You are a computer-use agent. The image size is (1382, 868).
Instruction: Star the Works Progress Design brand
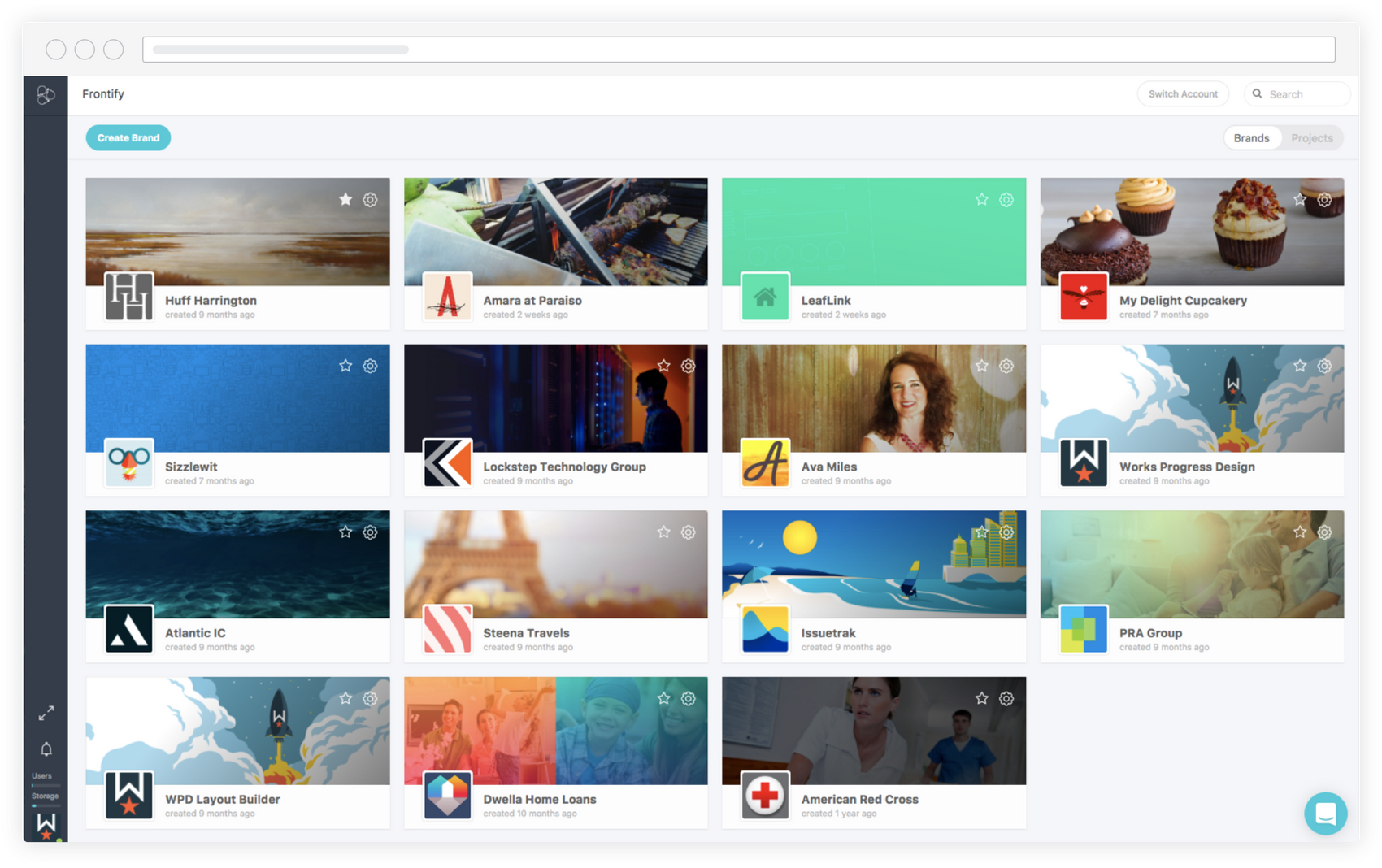[x=1300, y=367]
